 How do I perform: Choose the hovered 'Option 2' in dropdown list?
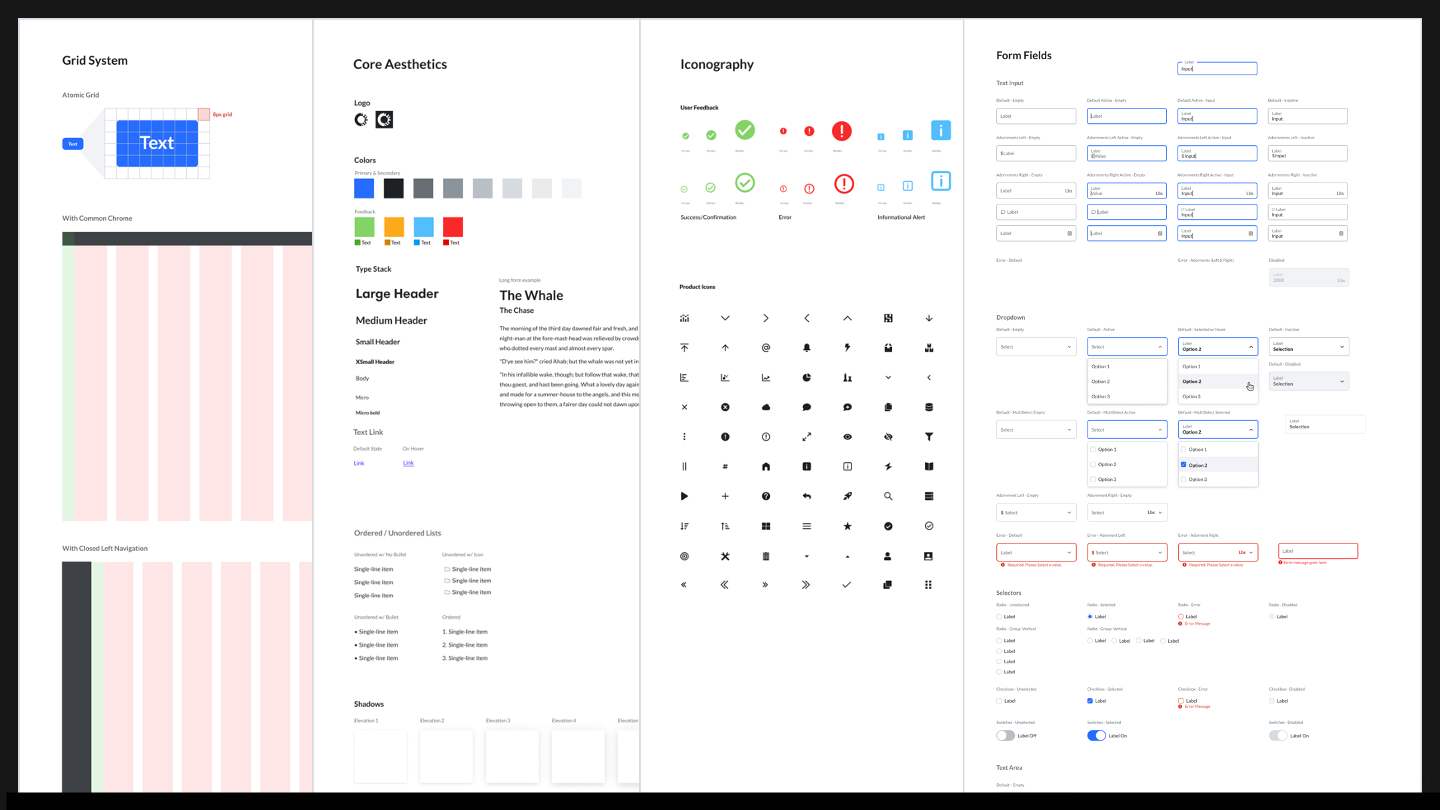(1217, 381)
